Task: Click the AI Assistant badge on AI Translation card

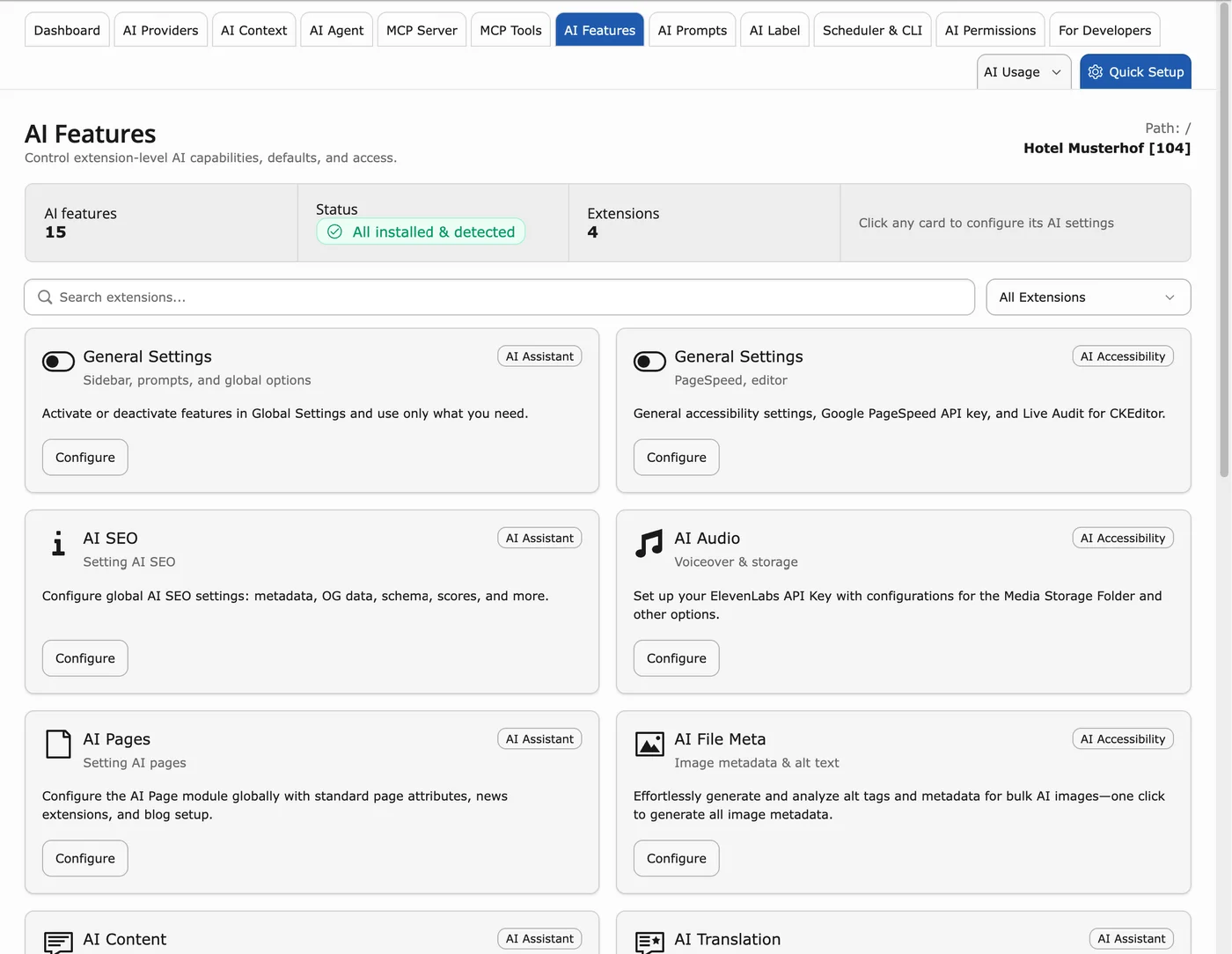Action: [x=1131, y=939]
